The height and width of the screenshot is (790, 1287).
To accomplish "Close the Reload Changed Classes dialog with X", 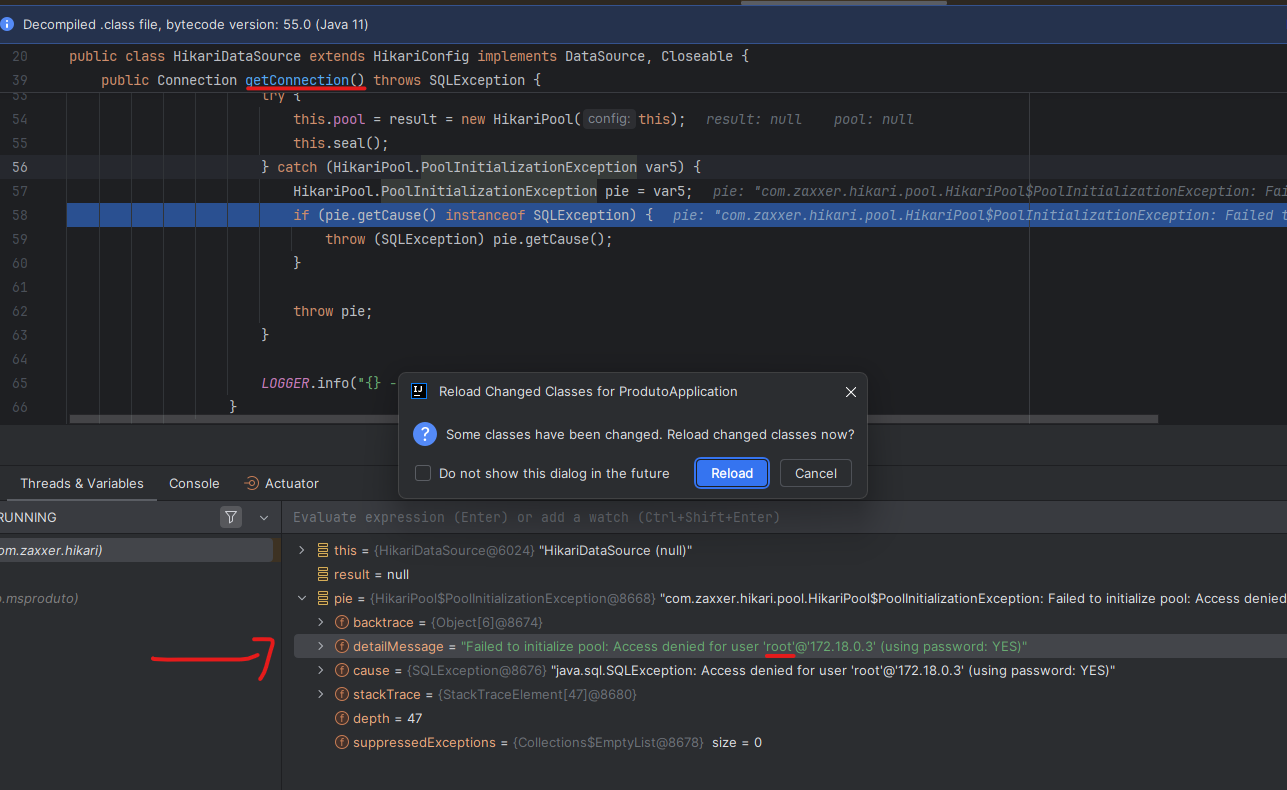I will pos(851,392).
